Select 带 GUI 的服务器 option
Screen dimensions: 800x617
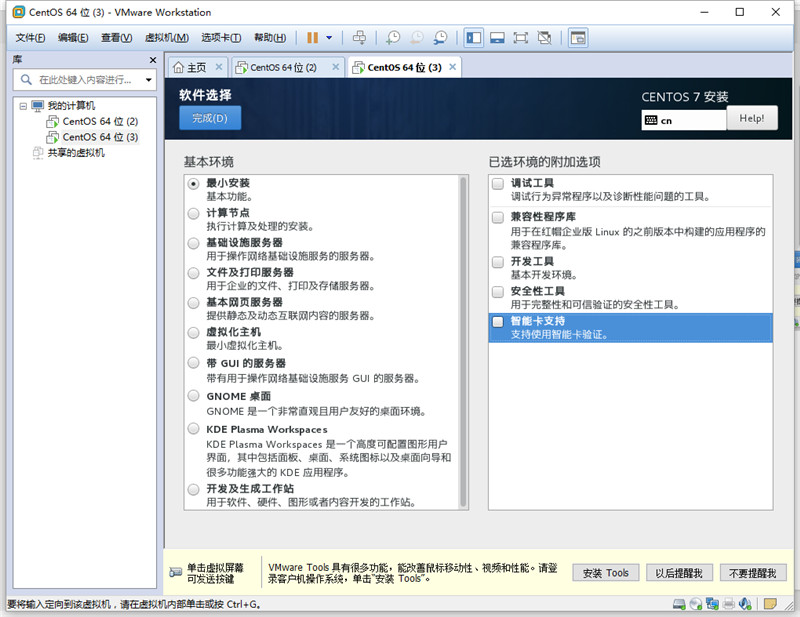click(193, 363)
